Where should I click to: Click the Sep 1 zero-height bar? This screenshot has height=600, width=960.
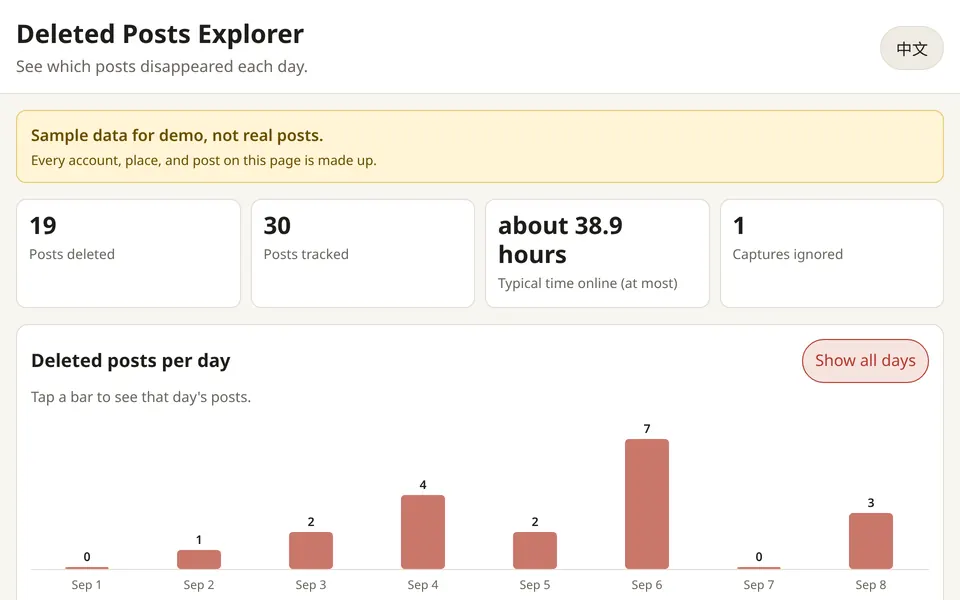87,568
